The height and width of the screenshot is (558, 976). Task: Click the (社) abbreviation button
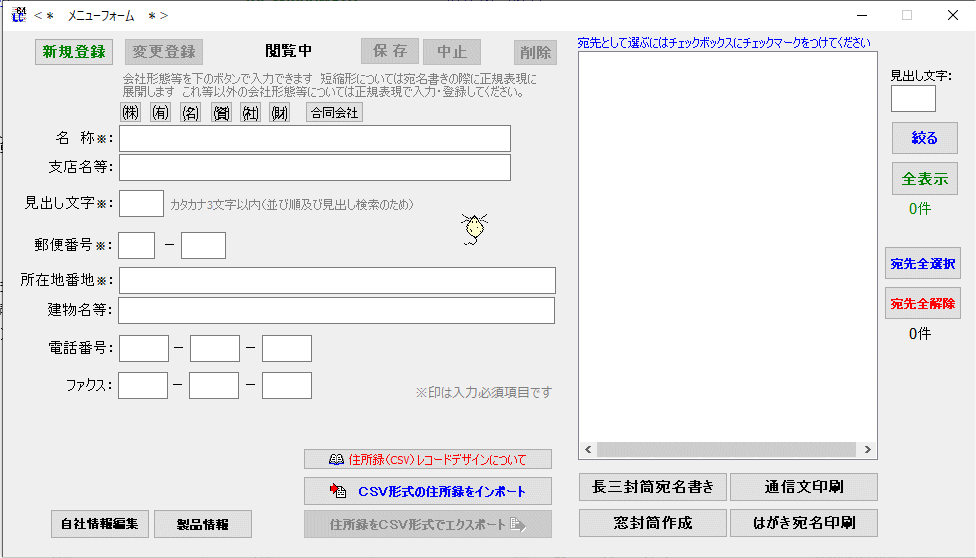250,112
